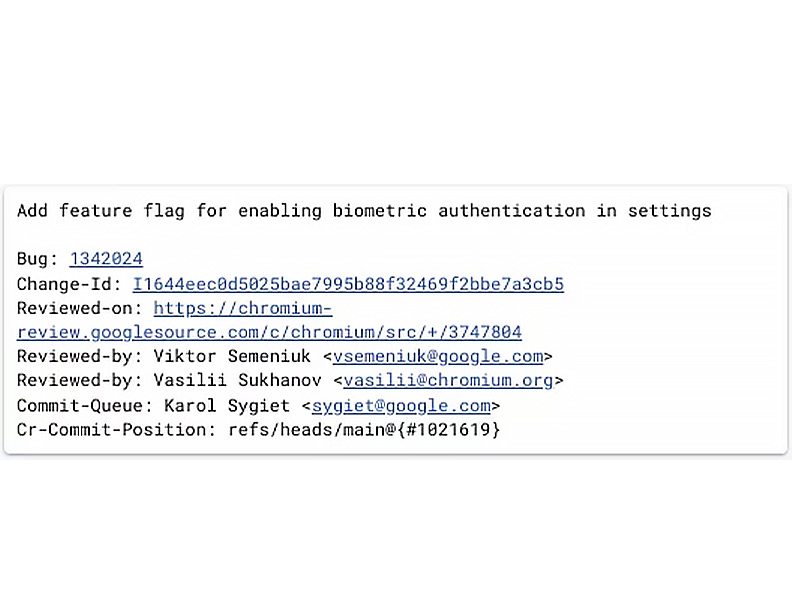This screenshot has width=800, height=600.
Task: Open the https://chromium- review URL line
Action: (x=243, y=308)
